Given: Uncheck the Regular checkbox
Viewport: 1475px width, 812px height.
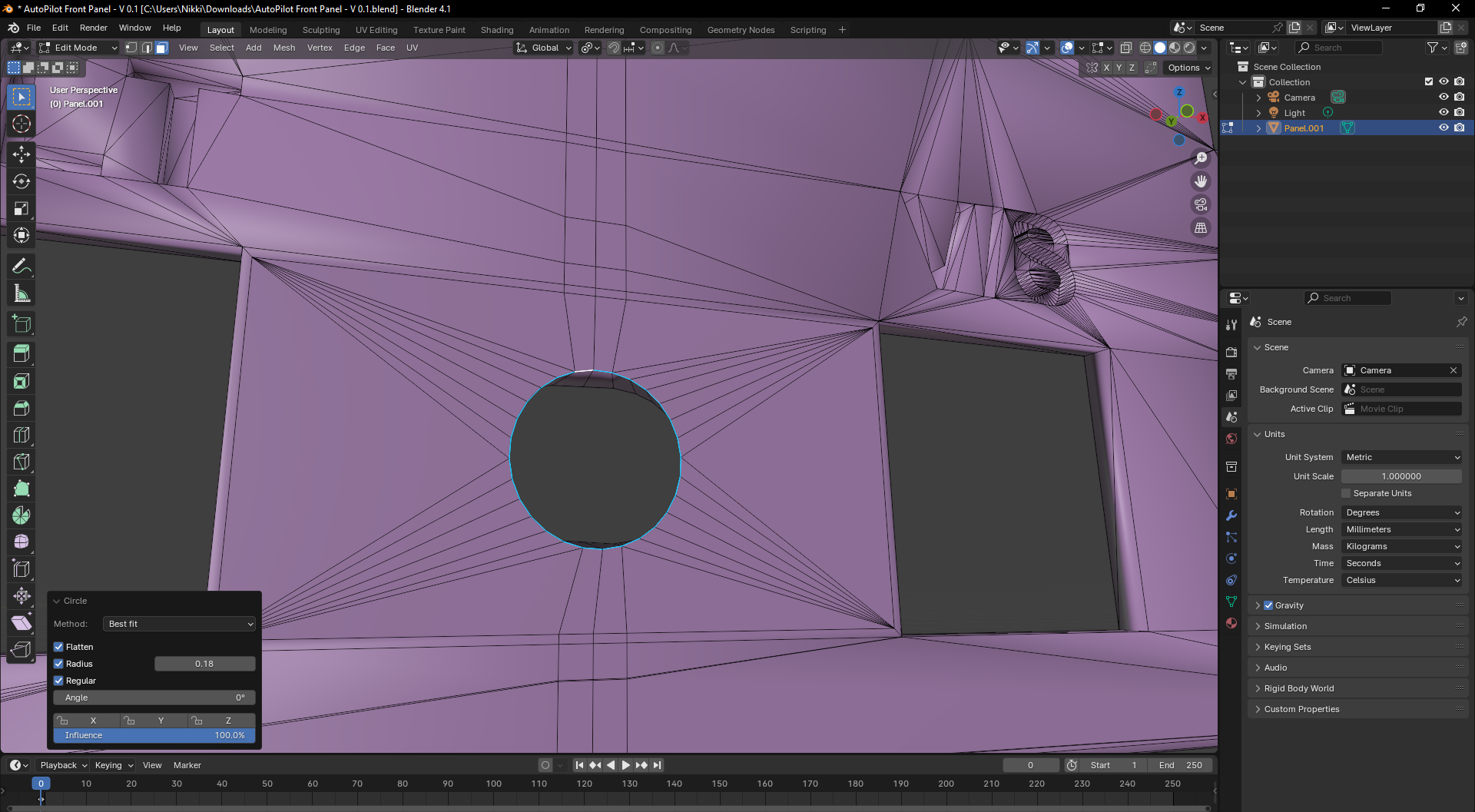Looking at the screenshot, I should (58, 681).
